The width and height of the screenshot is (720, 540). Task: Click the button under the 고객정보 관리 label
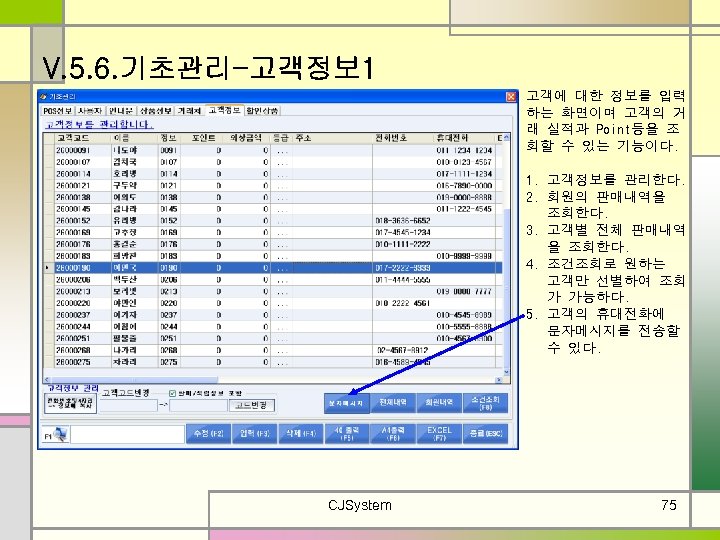pyautogui.click(x=70, y=403)
